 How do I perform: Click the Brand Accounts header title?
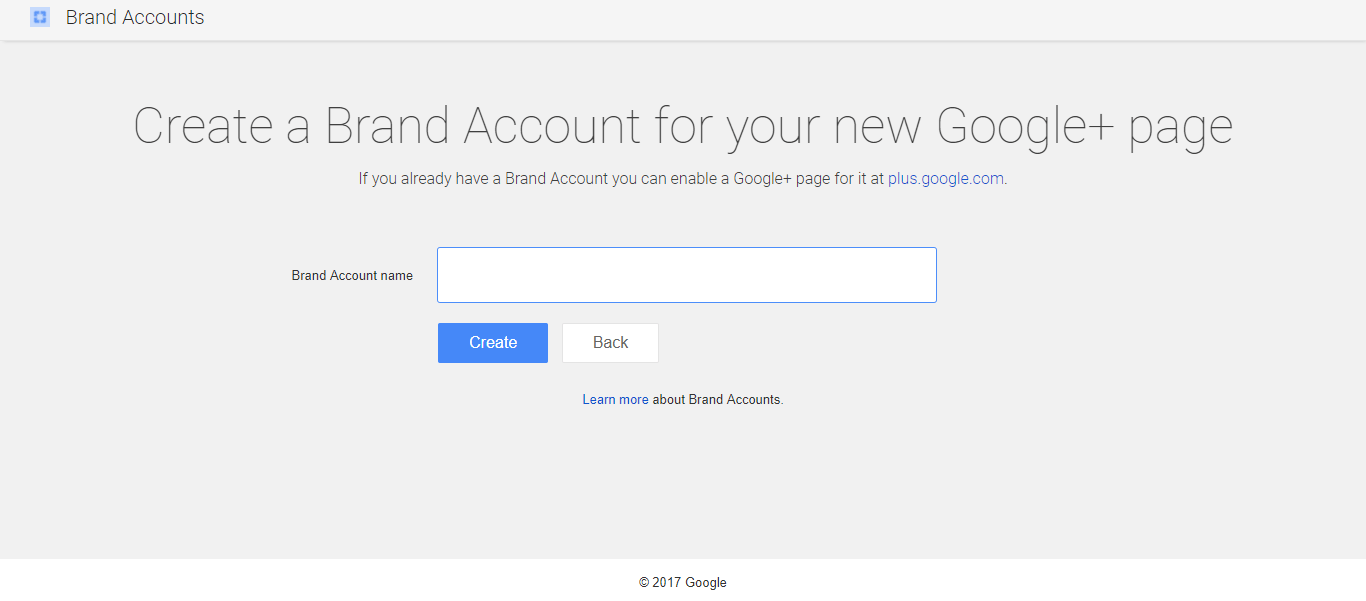[135, 17]
